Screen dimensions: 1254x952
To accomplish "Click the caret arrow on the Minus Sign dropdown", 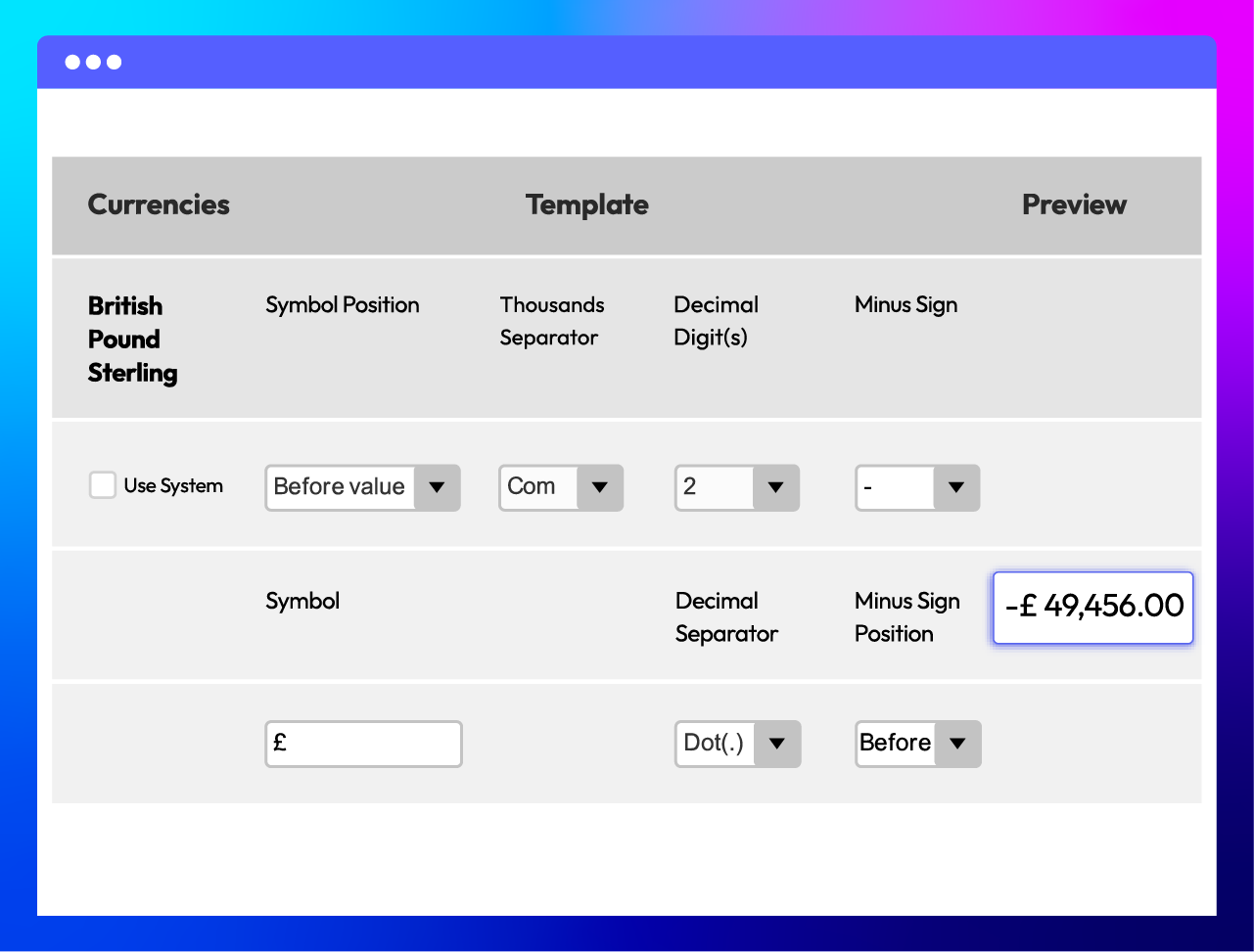I will 956,487.
